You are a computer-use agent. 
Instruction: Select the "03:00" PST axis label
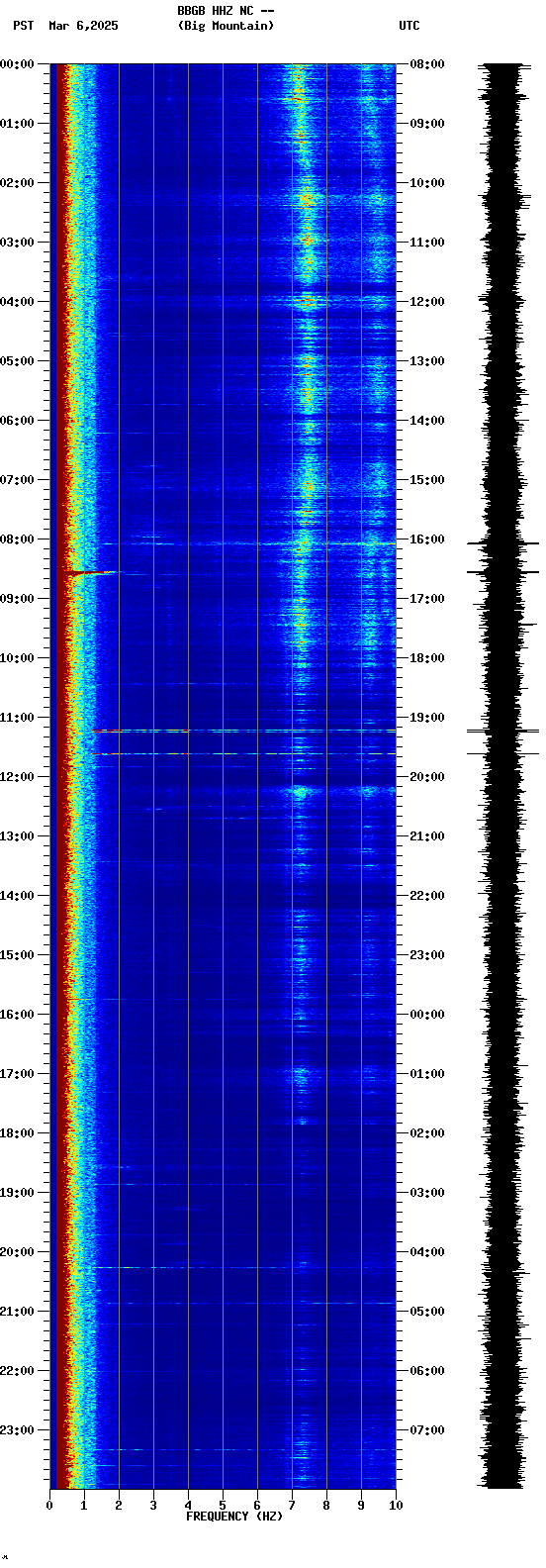pos(17,243)
